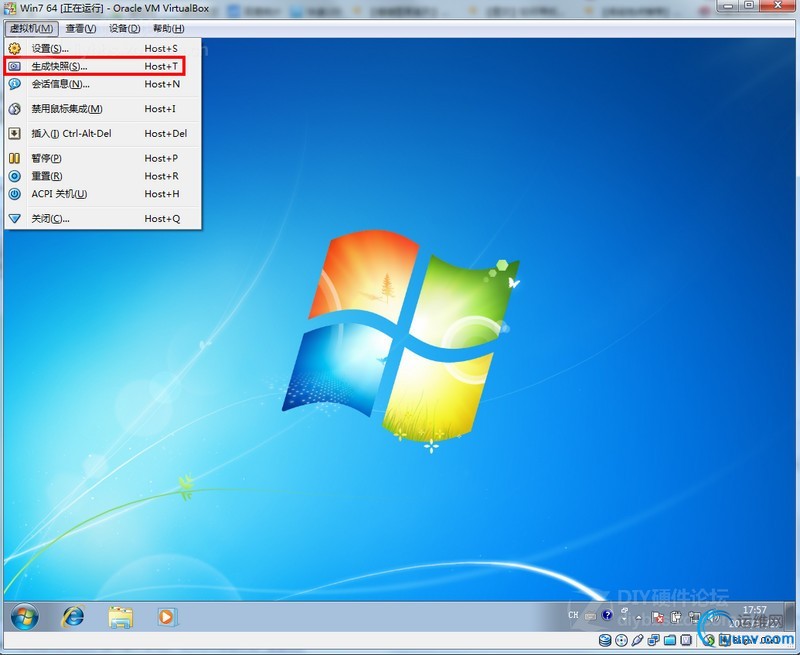Open language bar options small arrow

[x=624, y=619]
